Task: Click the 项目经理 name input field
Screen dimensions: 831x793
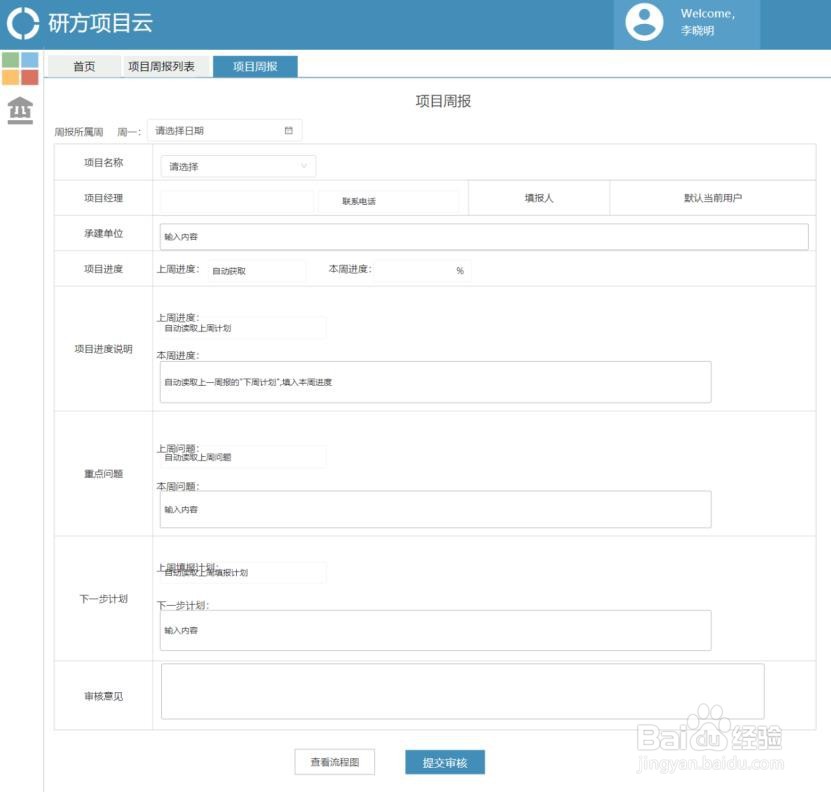Action: [236, 201]
